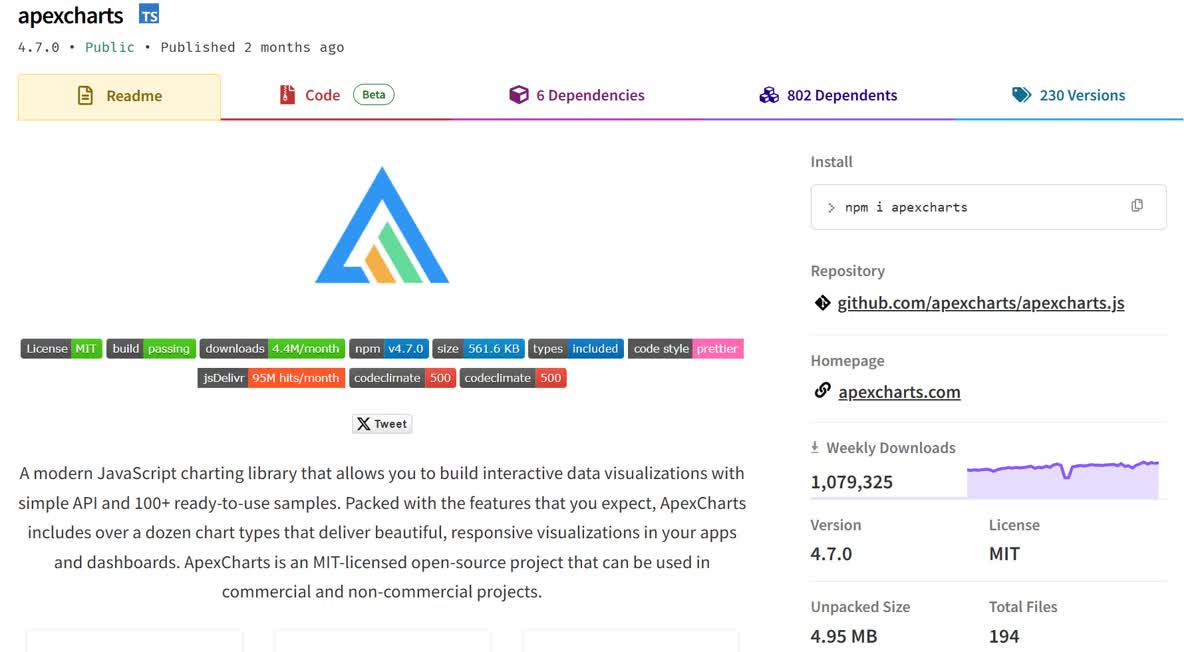The image size is (1200, 652).
Task: Click the build passing badge
Action: (x=151, y=349)
